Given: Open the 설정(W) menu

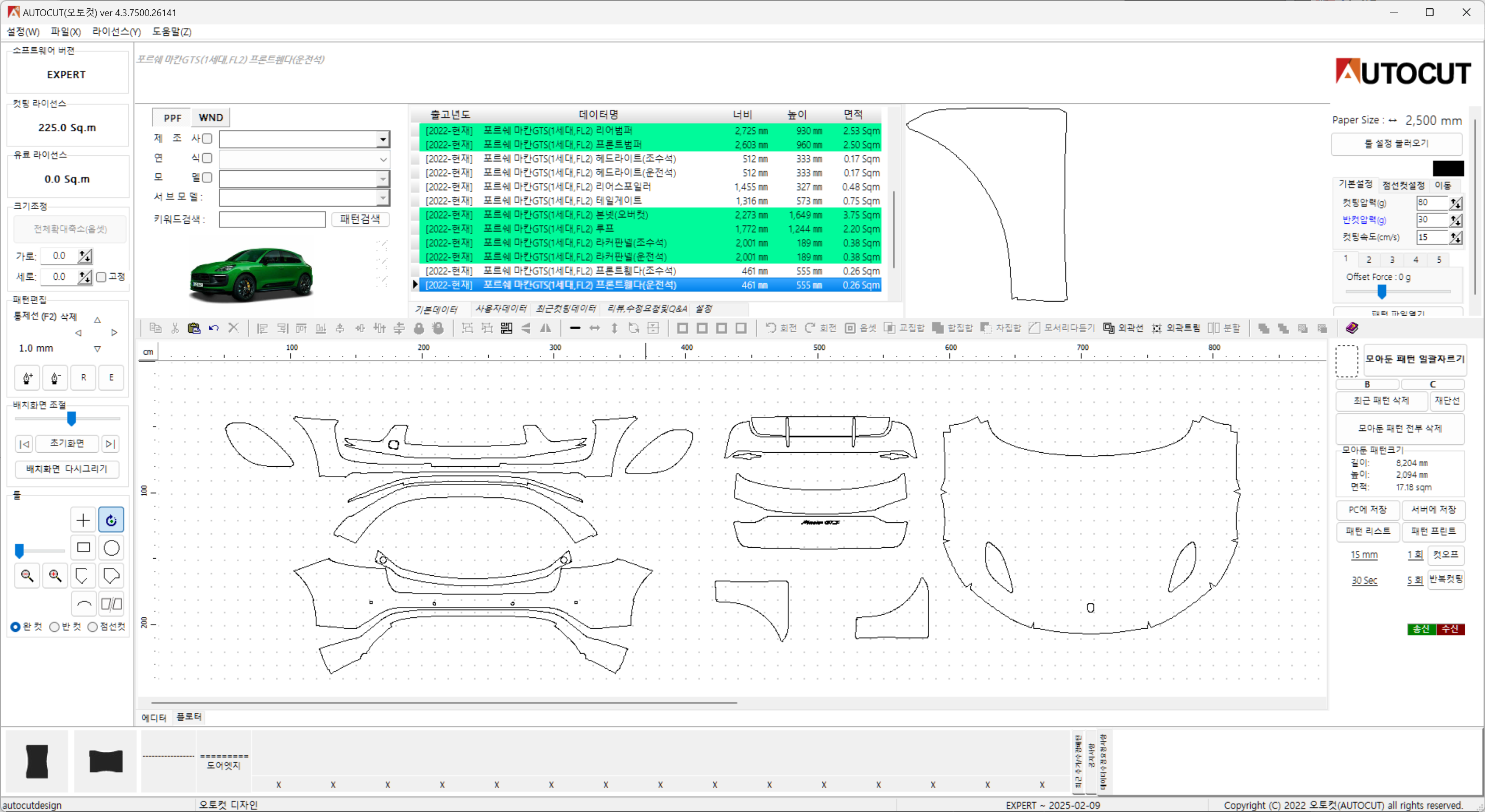Looking at the screenshot, I should [23, 32].
